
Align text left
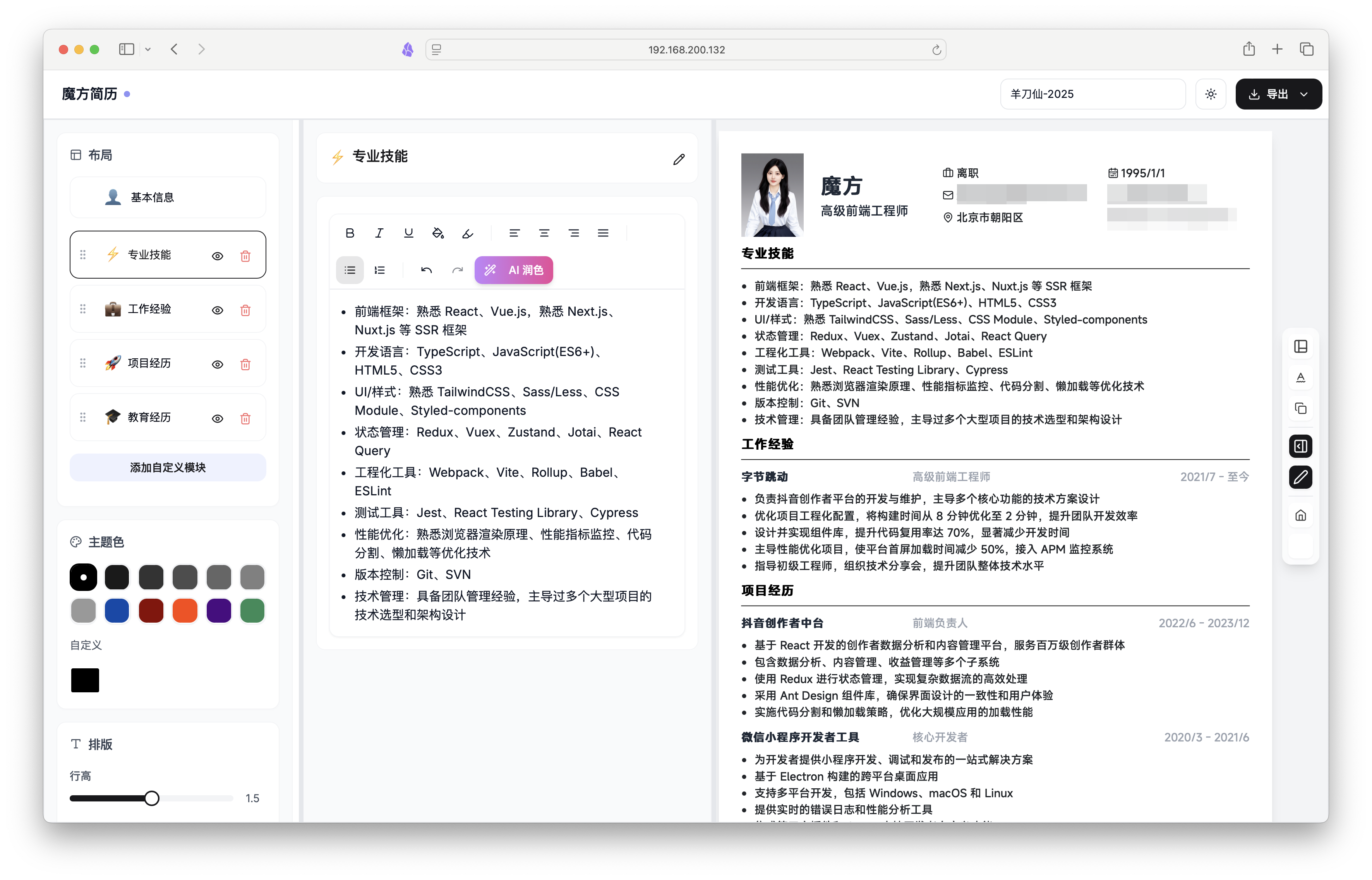(x=514, y=233)
